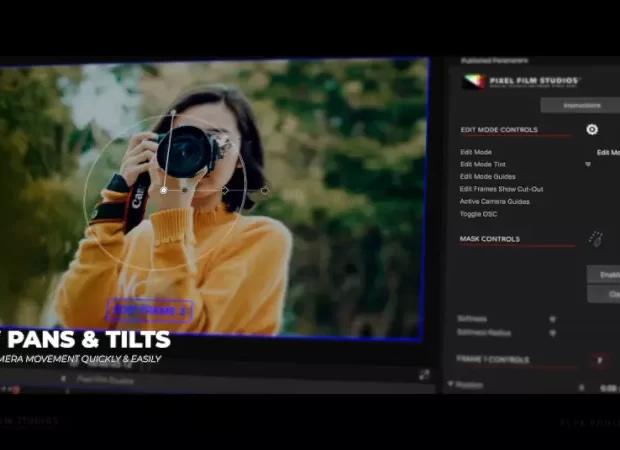
Task: Open the Instructions button
Action: [580, 106]
